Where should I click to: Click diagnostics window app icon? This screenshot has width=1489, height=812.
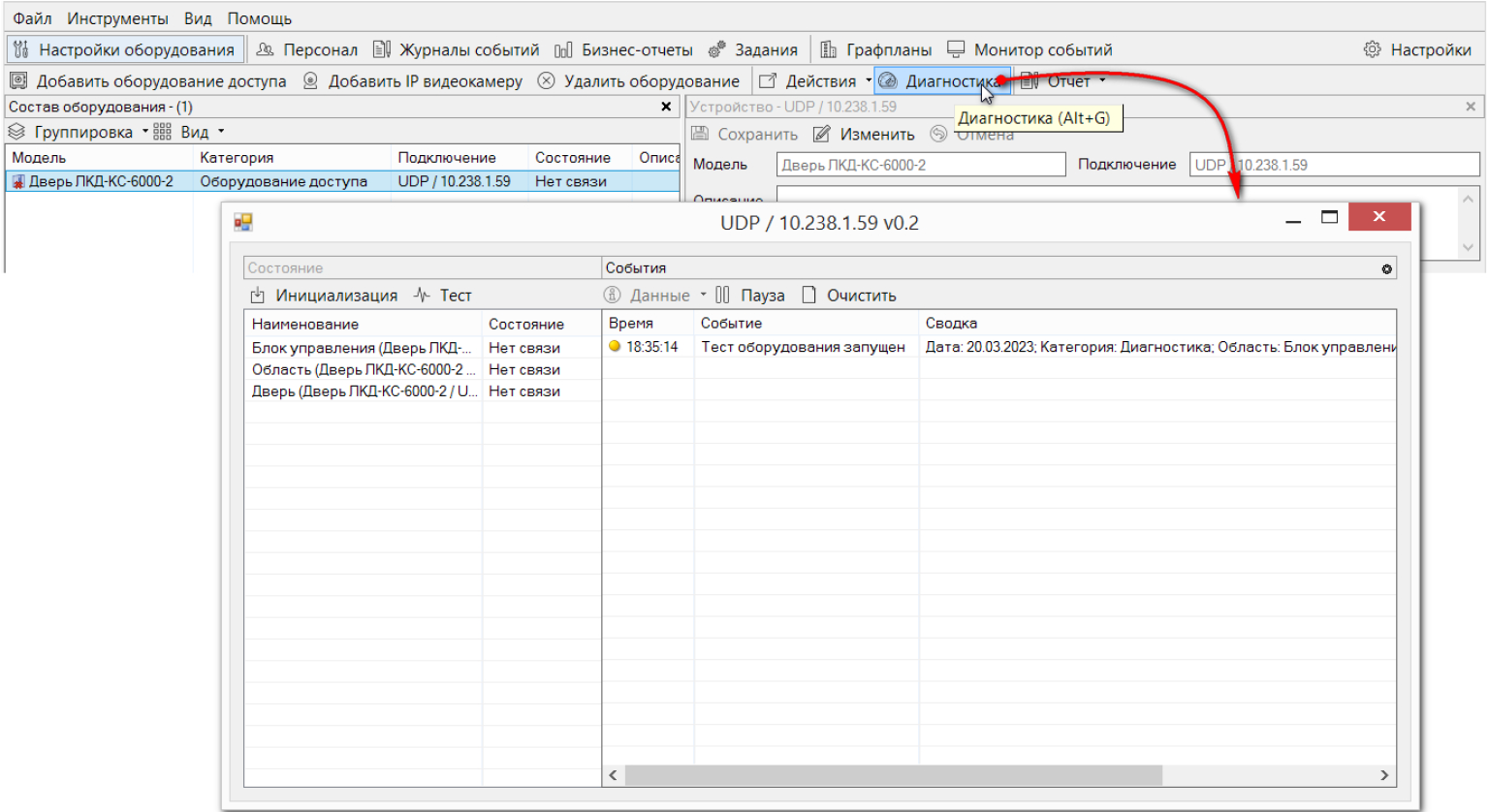pyautogui.click(x=243, y=223)
